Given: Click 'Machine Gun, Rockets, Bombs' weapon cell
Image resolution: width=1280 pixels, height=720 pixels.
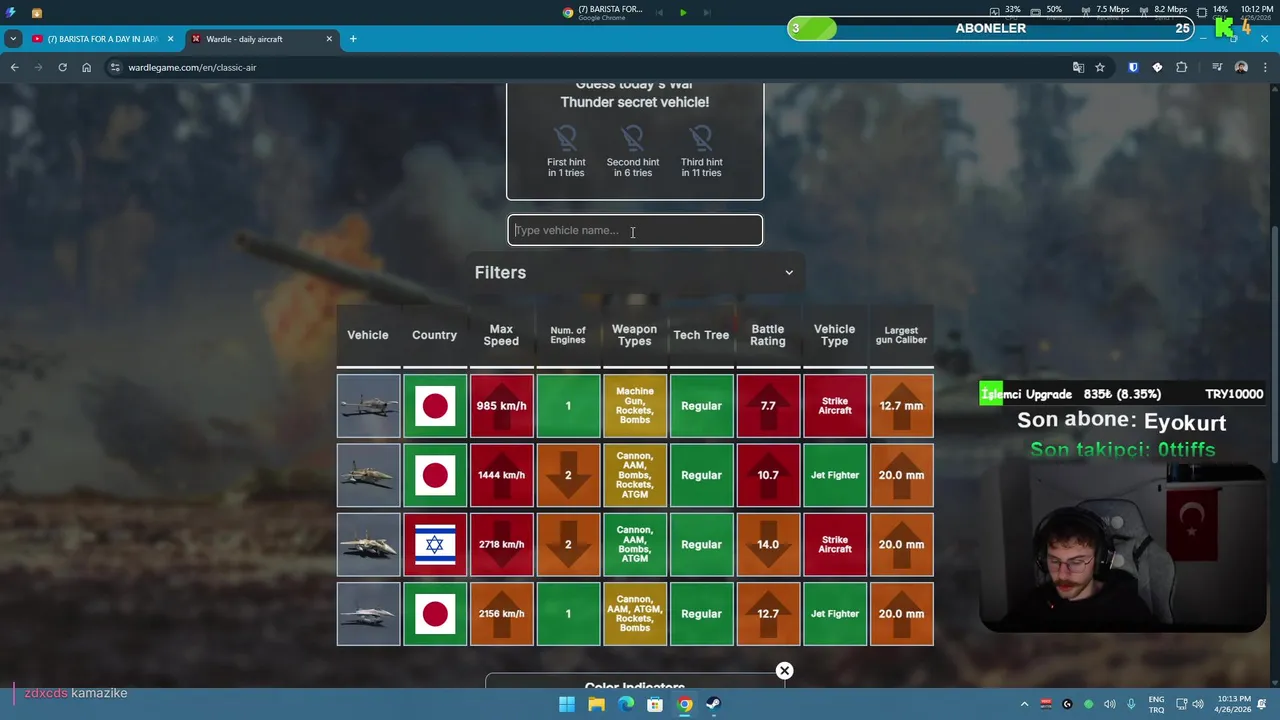Looking at the screenshot, I should (x=635, y=406).
